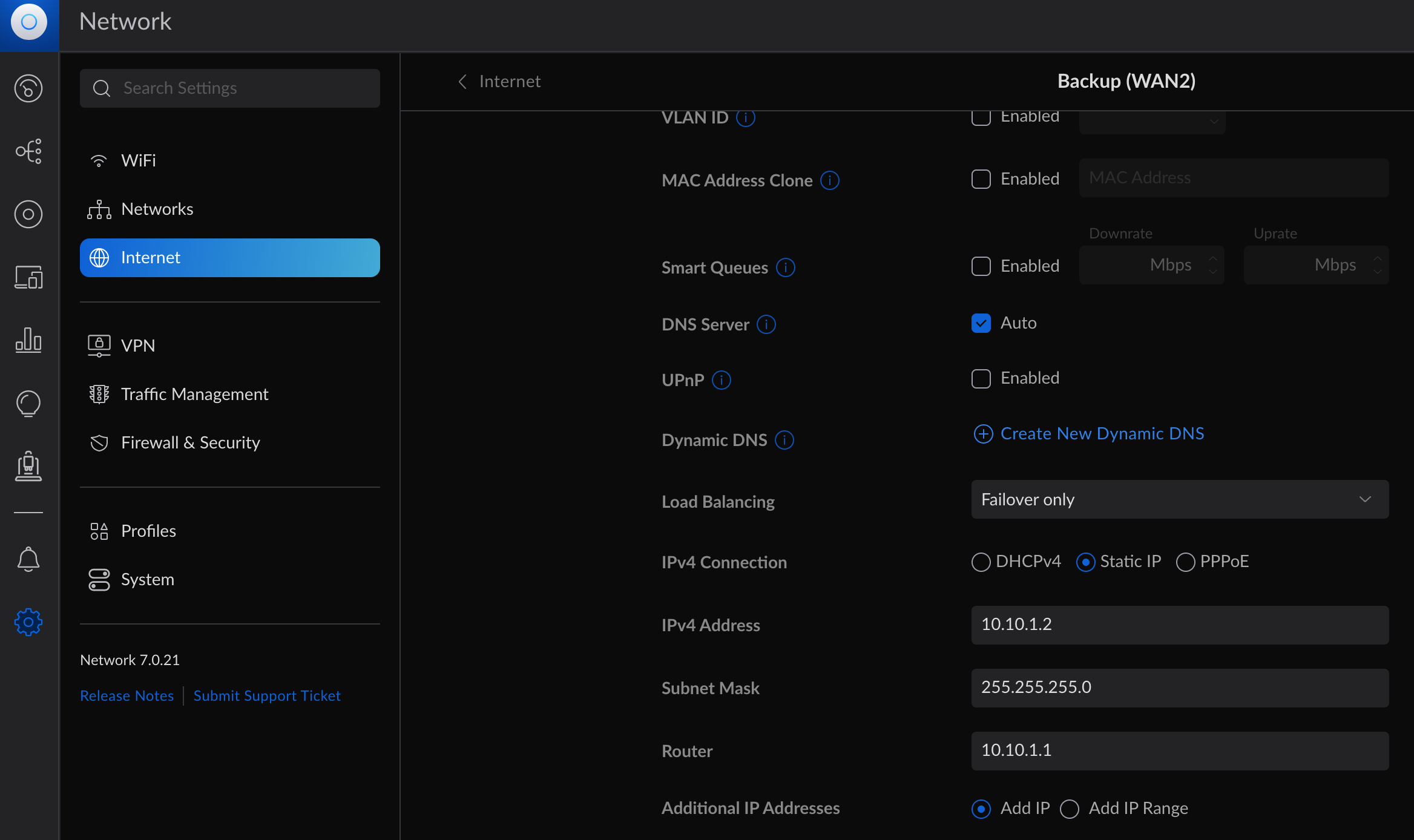1414x840 pixels.
Task: Open the Firewall & Security settings
Action: click(x=190, y=442)
